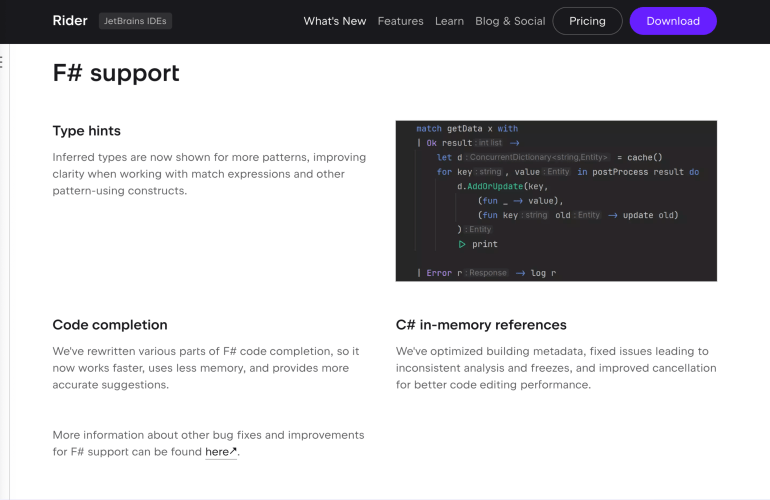The height and width of the screenshot is (500, 770).
Task: Follow the "here" link for F# fixes
Action: pyautogui.click(x=217, y=452)
